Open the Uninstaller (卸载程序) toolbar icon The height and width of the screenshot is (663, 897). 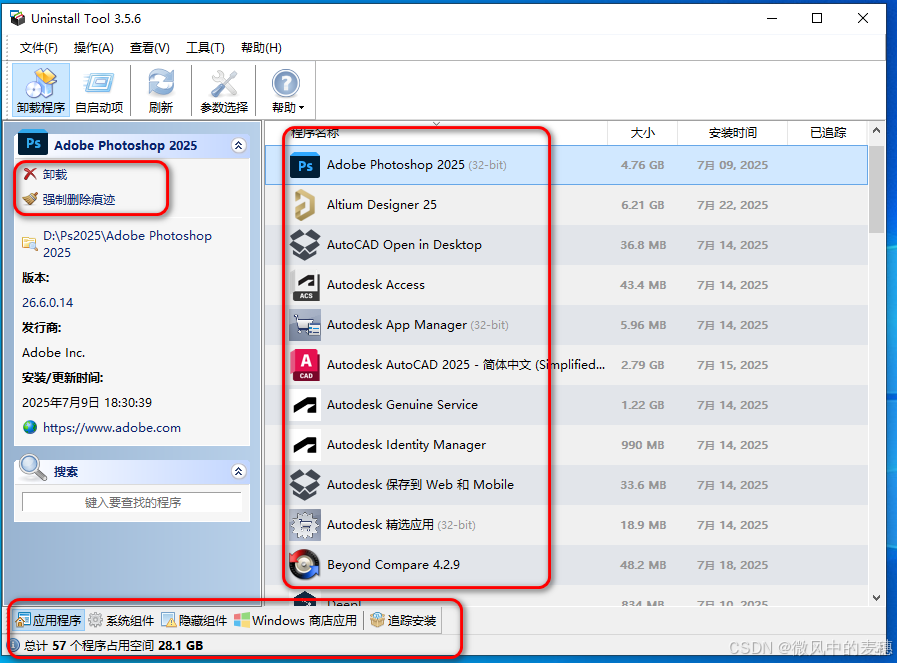[41, 90]
